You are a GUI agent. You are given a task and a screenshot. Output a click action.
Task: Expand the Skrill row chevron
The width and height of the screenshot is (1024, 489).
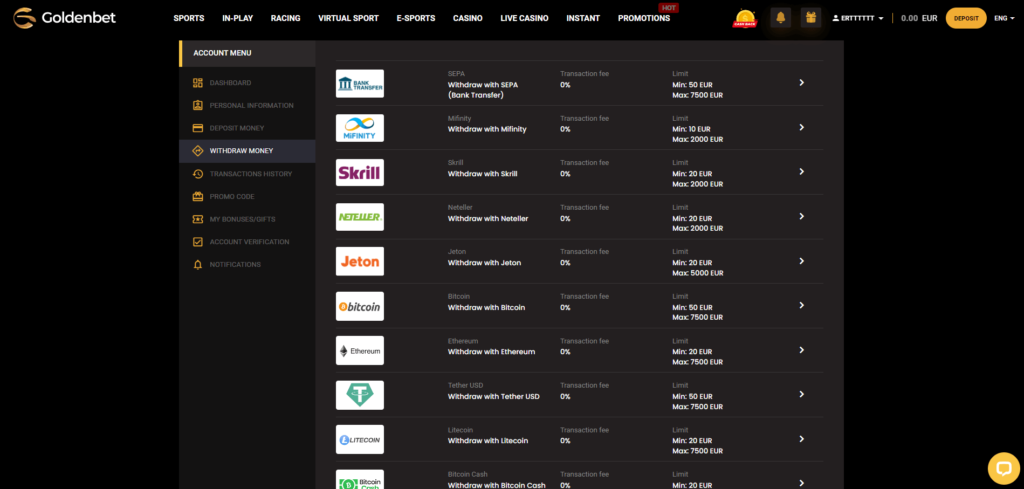(802, 172)
